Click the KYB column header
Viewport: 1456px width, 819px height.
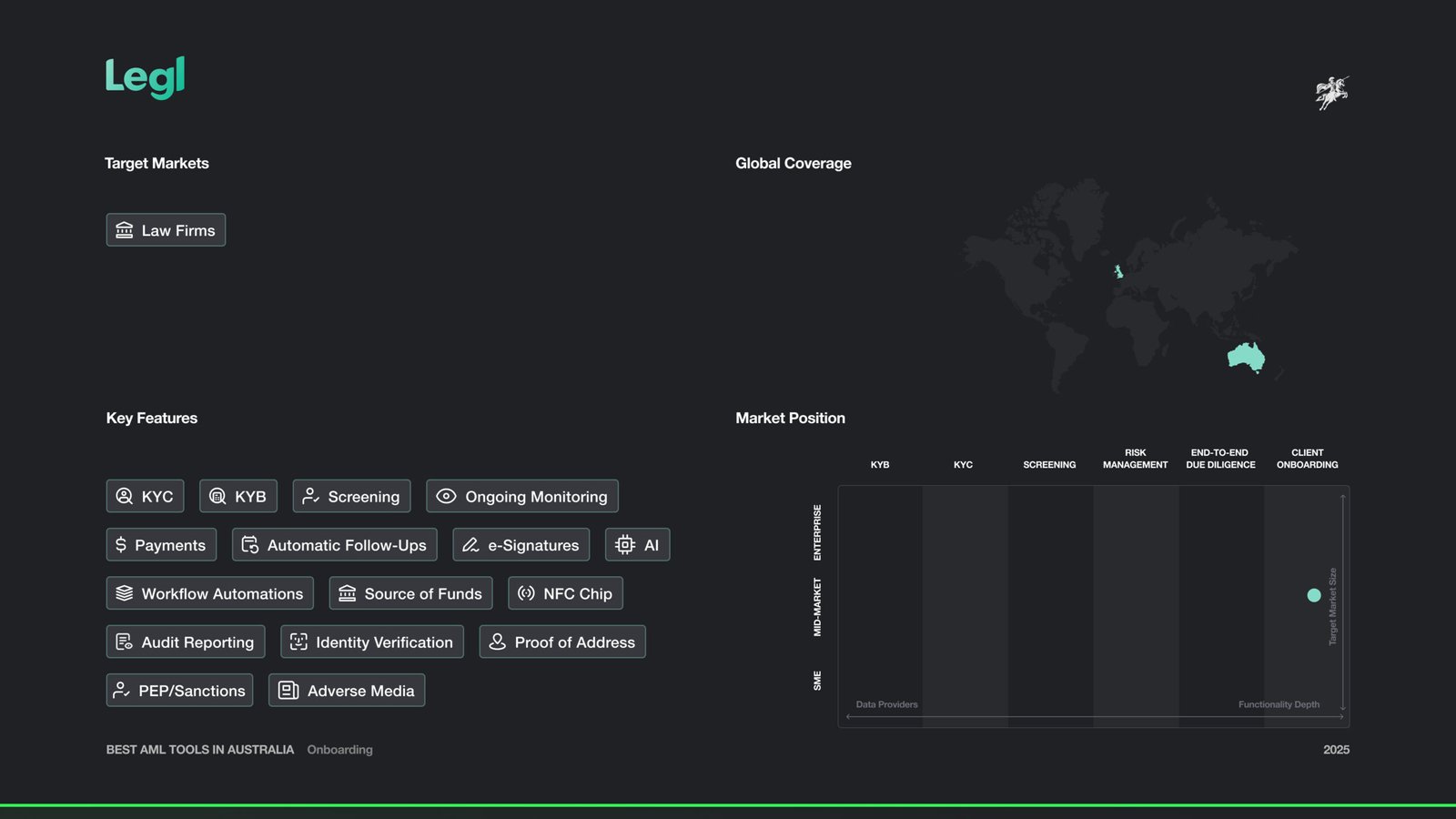[880, 465]
